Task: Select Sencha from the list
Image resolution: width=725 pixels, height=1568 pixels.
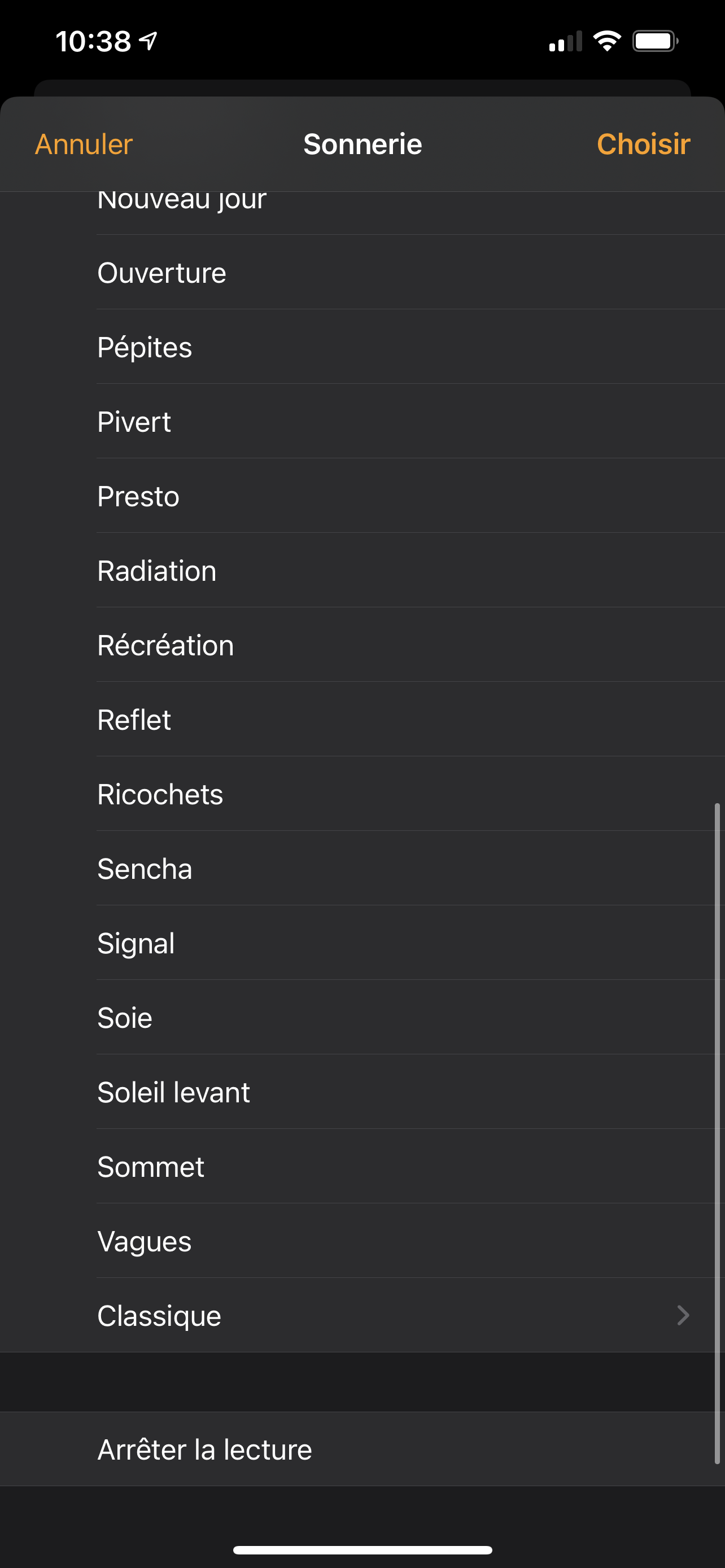Action: point(145,869)
